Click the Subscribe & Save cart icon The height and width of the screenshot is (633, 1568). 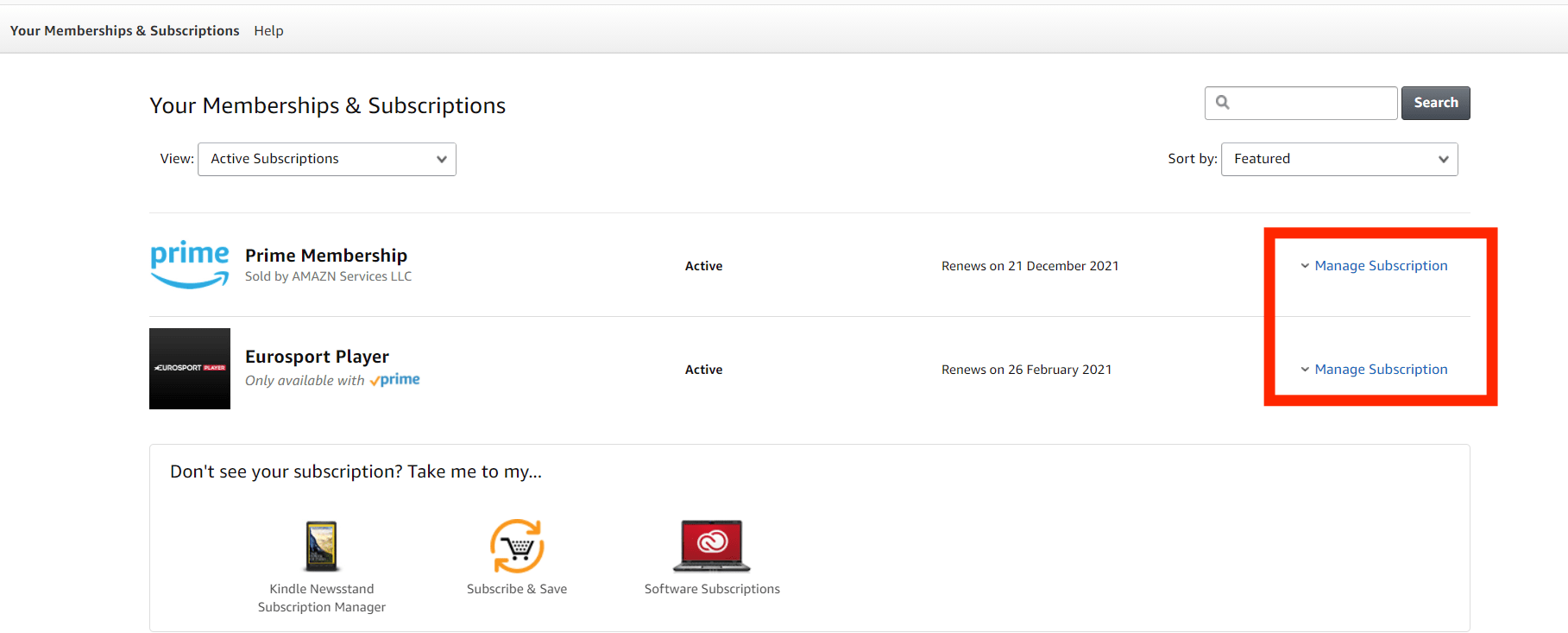(517, 546)
